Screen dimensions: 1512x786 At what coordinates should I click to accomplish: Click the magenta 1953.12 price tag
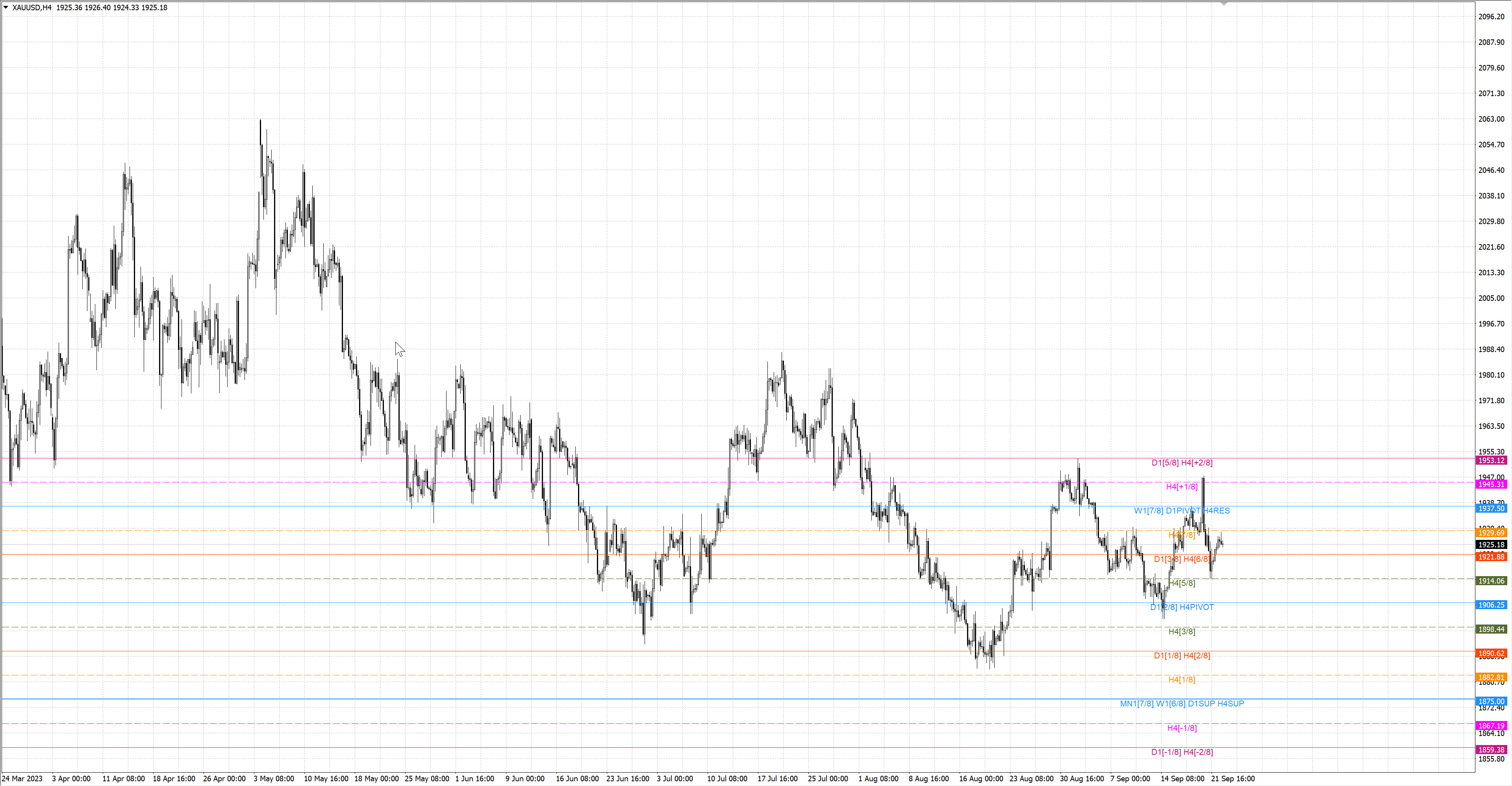pos(1491,460)
